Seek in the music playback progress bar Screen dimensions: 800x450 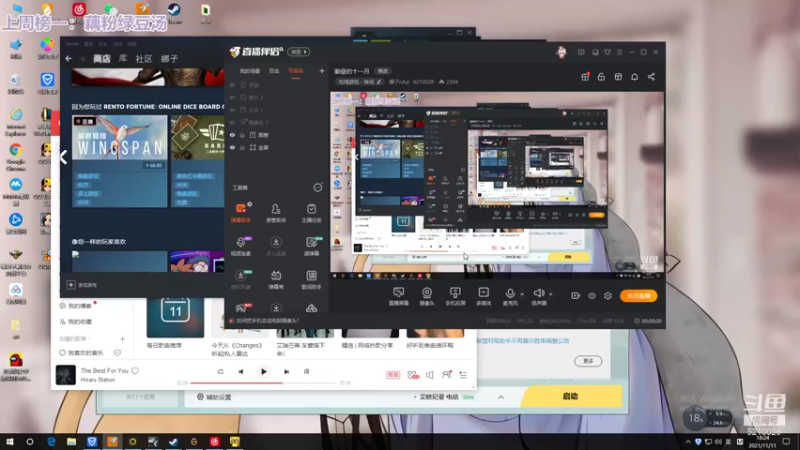263,383
